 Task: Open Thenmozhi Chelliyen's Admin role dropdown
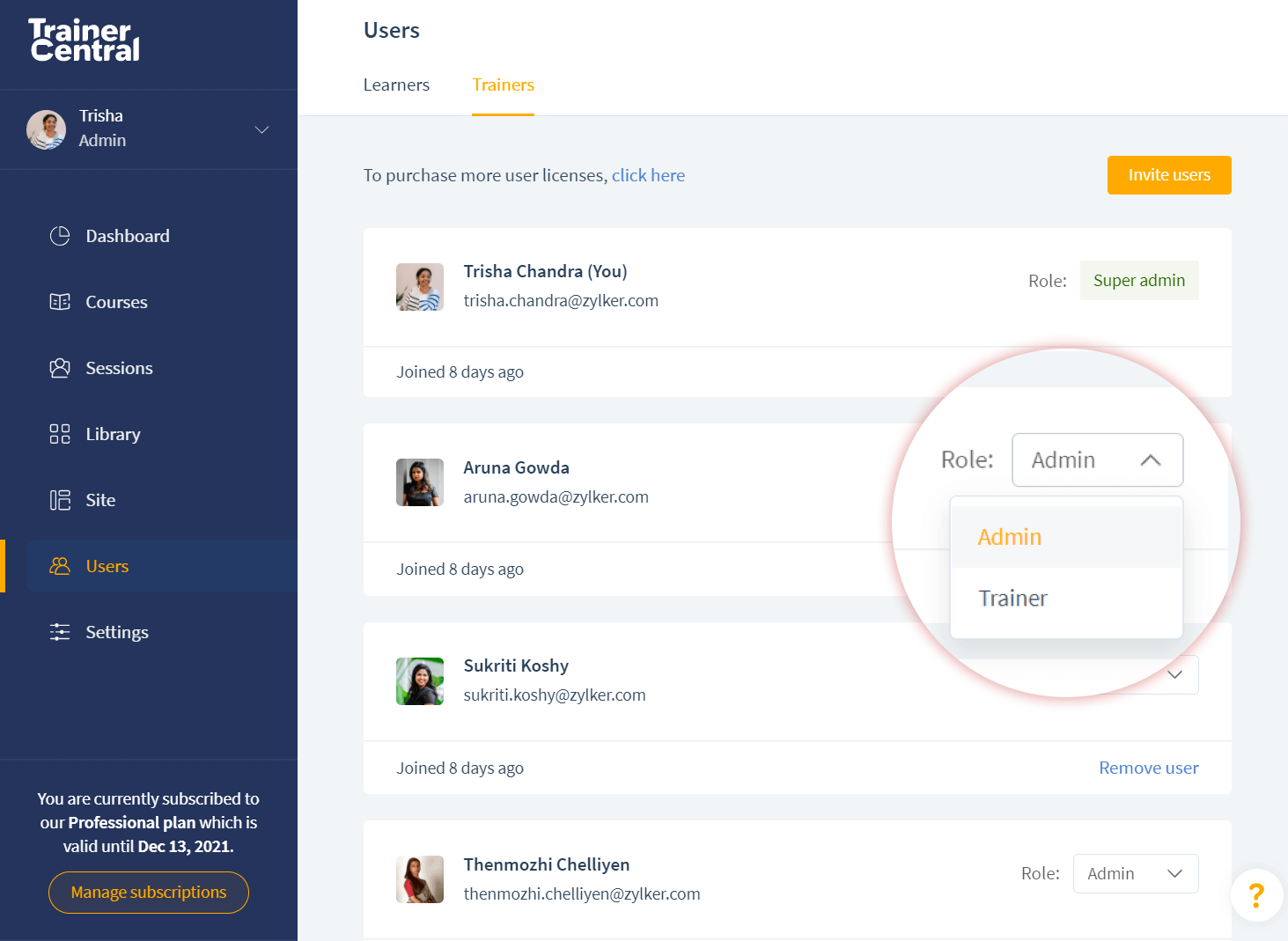[x=1135, y=873]
